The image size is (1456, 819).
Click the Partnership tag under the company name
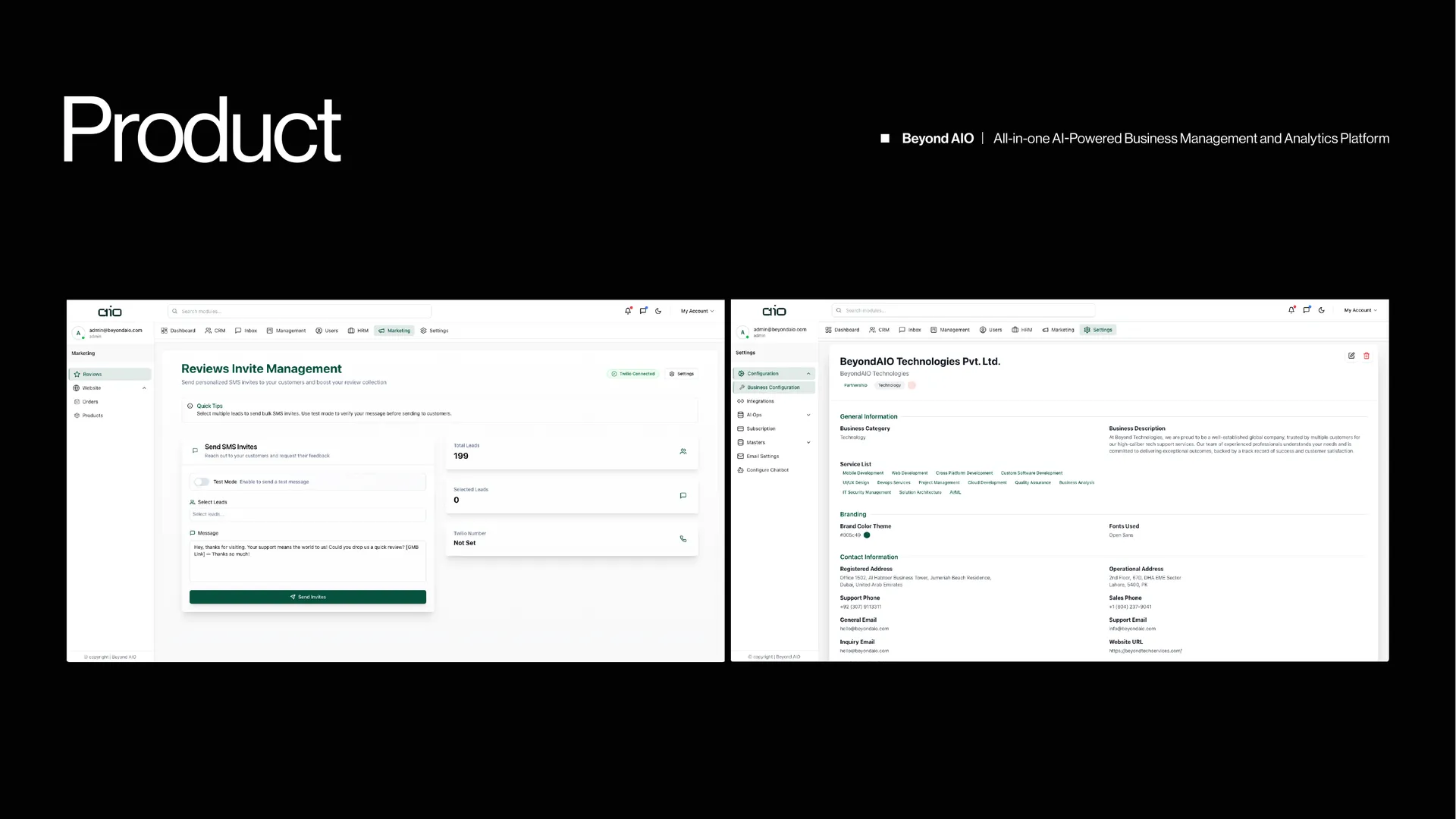(x=855, y=385)
